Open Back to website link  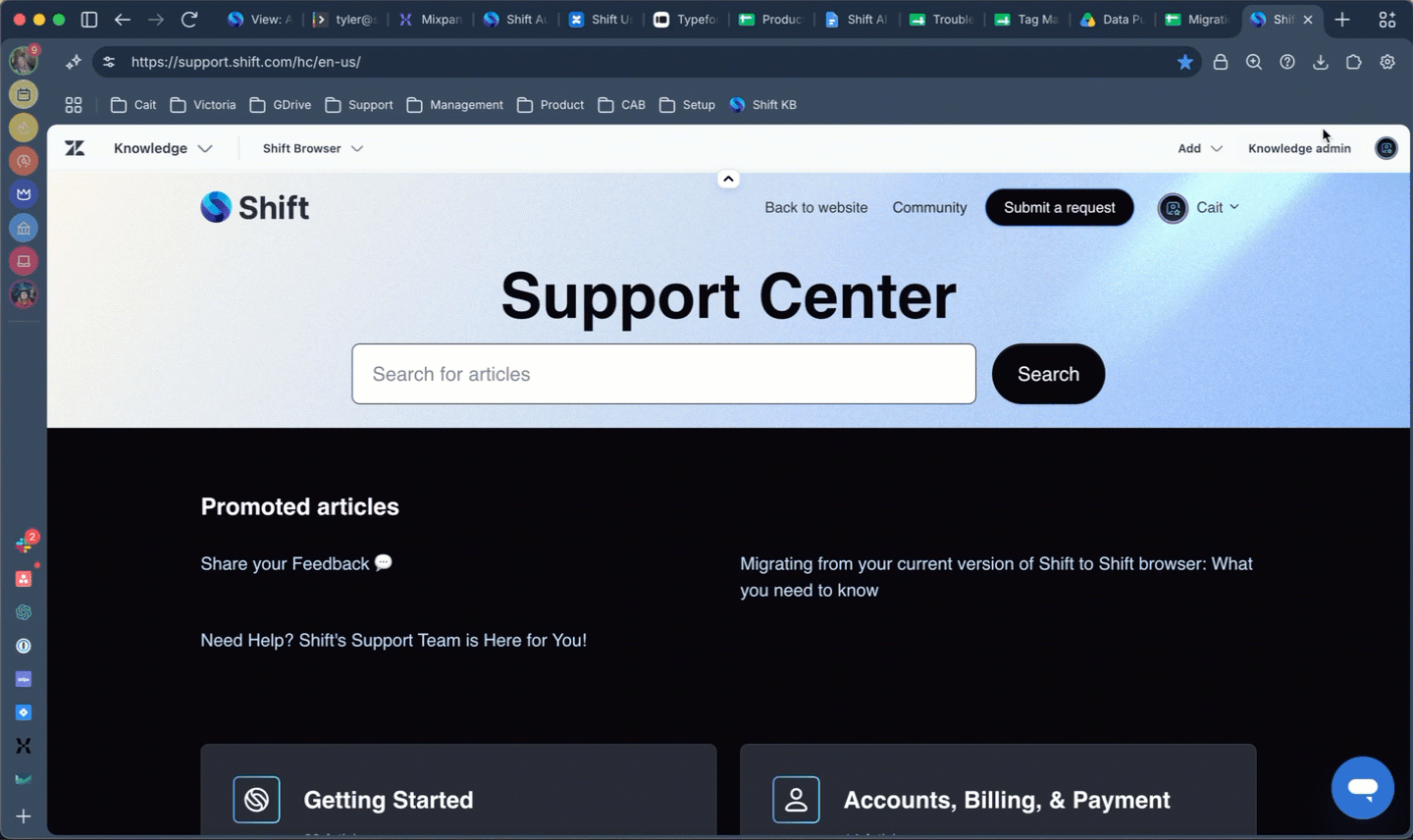816,207
